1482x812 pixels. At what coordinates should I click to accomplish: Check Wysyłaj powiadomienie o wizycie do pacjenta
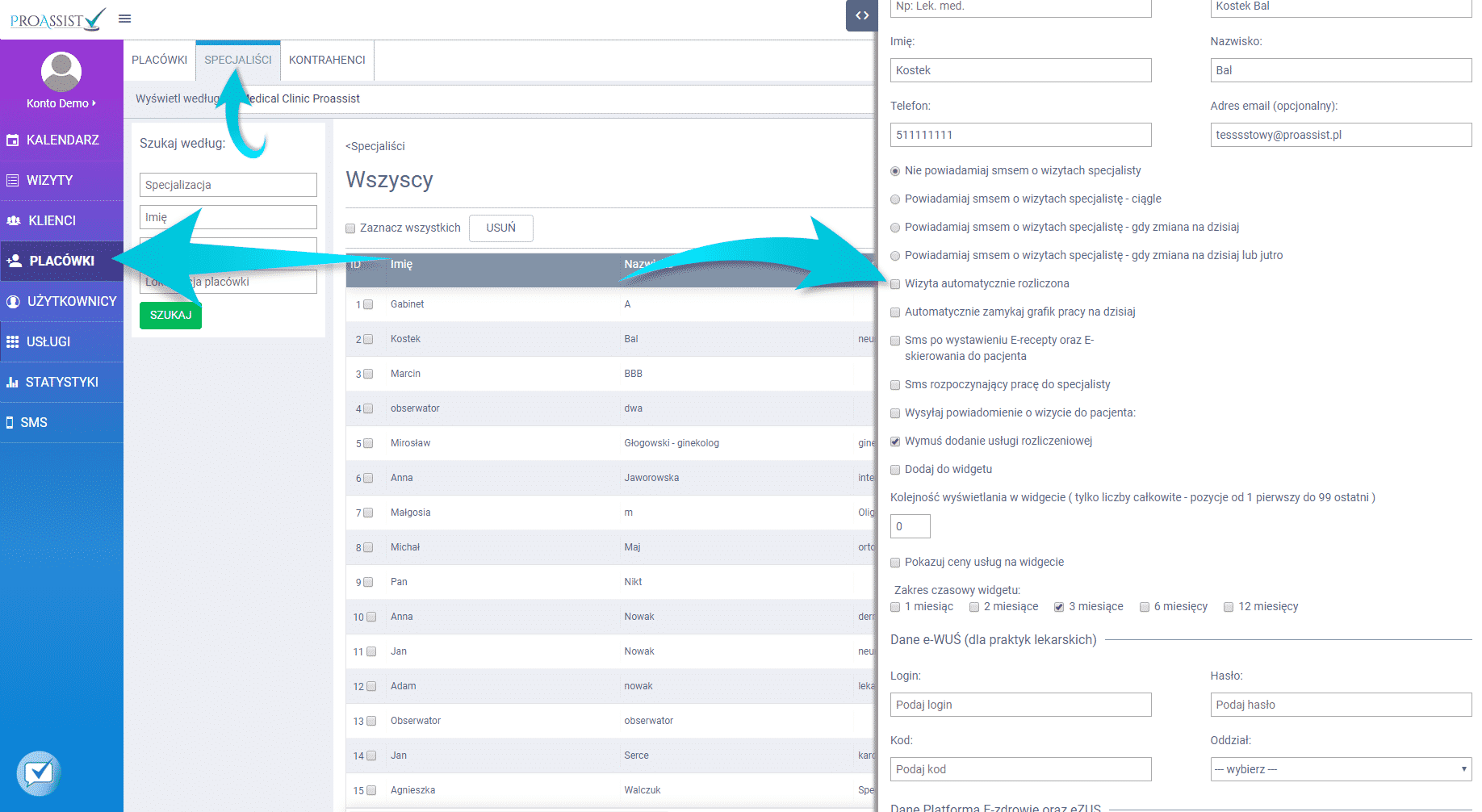(x=895, y=413)
